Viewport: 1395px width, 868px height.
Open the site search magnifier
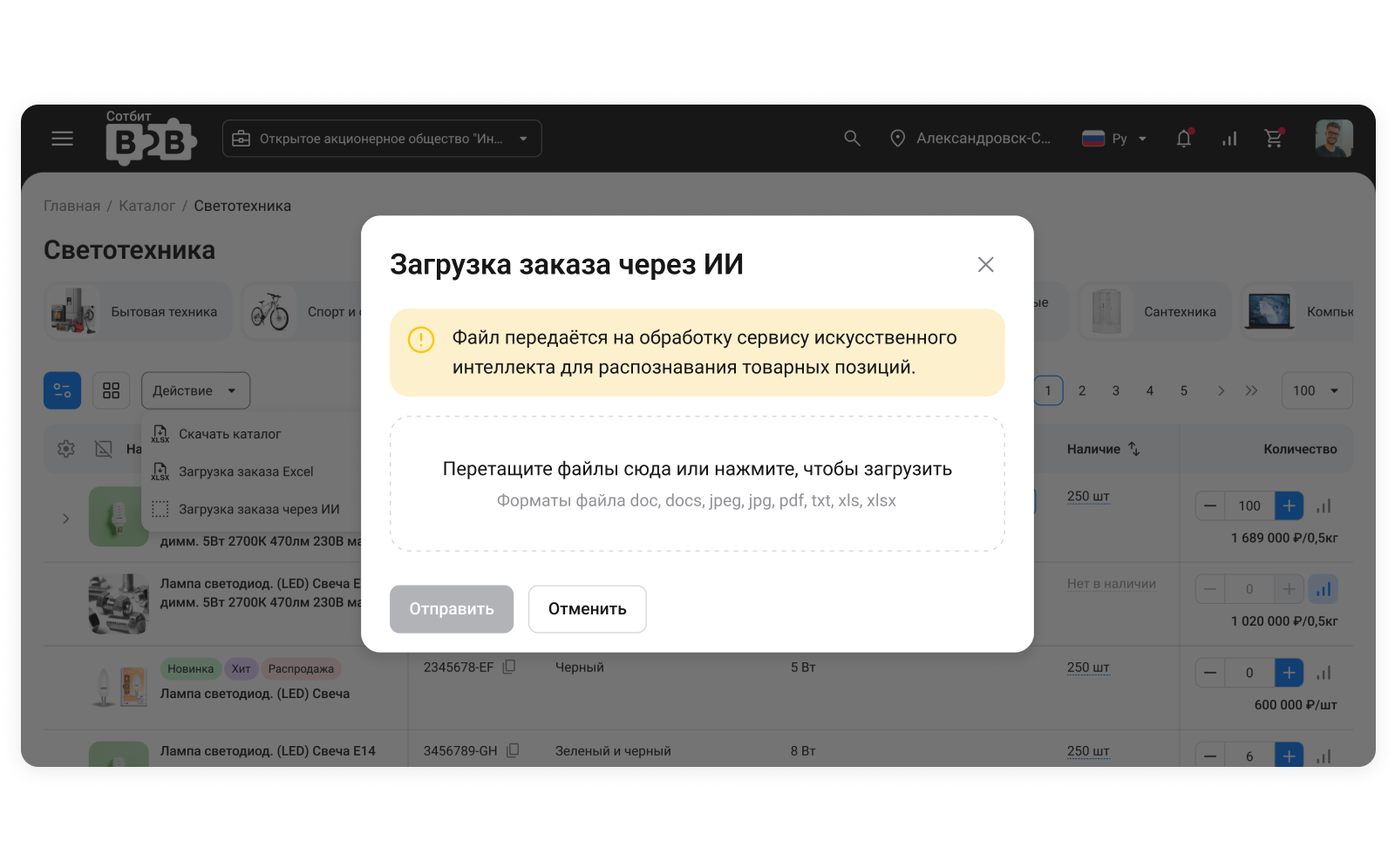click(852, 139)
